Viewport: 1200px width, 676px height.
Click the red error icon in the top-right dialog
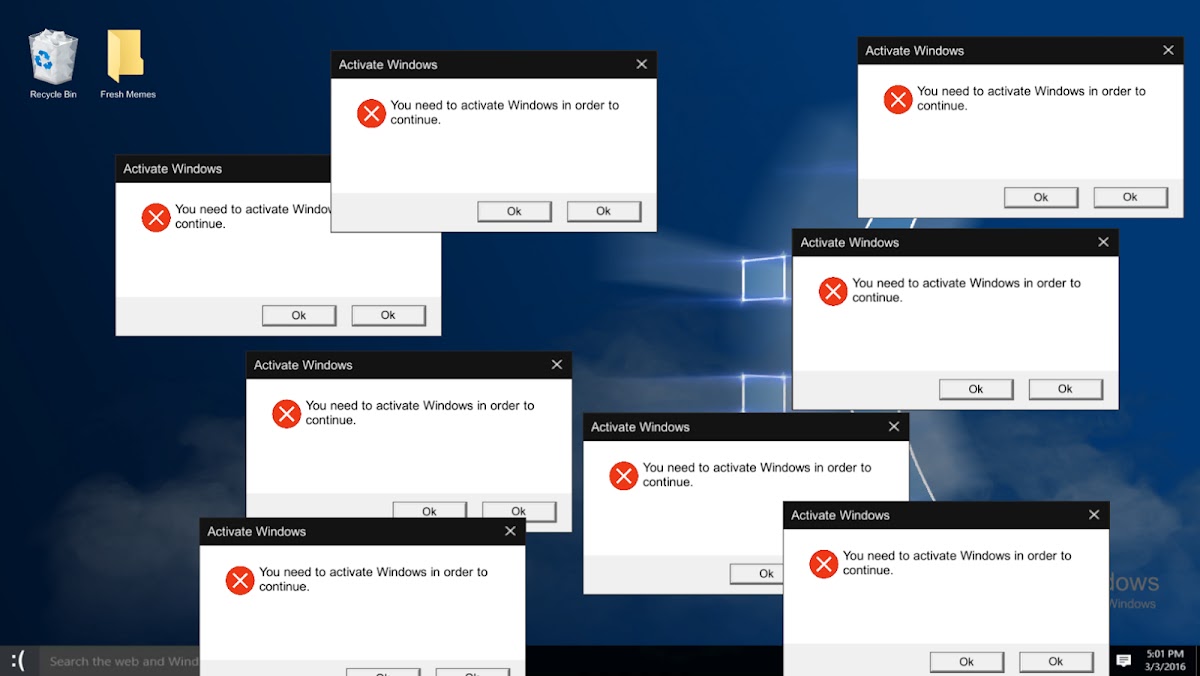(x=898, y=99)
